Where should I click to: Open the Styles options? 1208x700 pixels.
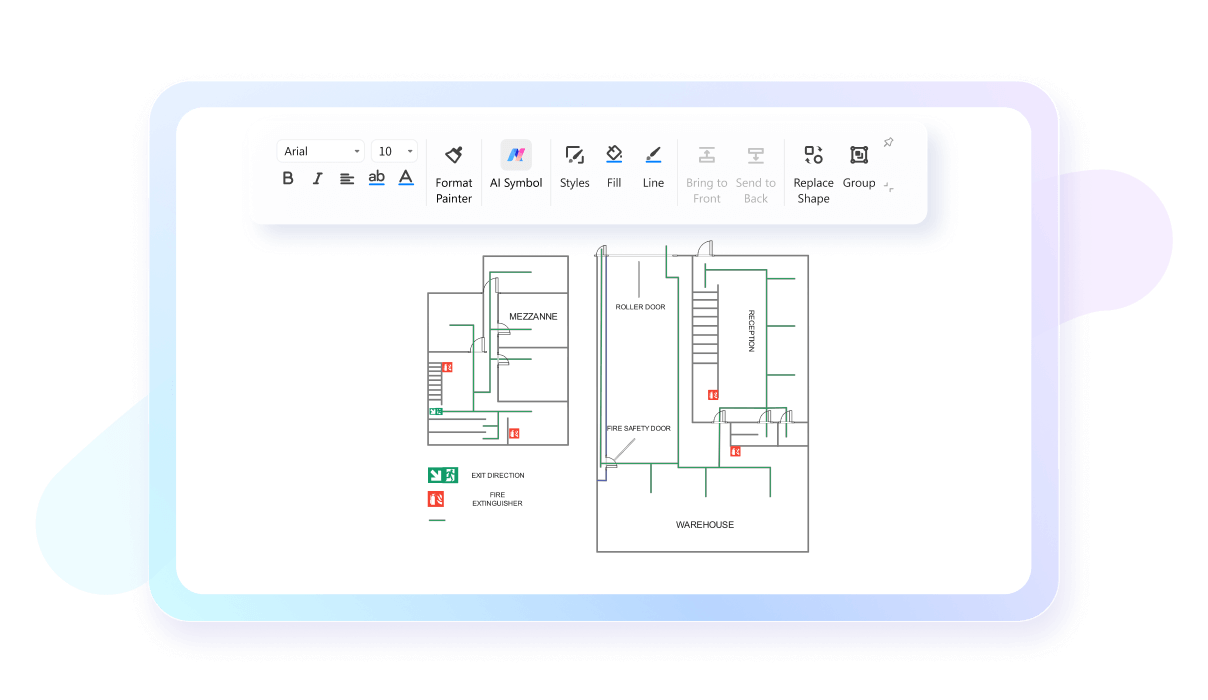point(575,166)
